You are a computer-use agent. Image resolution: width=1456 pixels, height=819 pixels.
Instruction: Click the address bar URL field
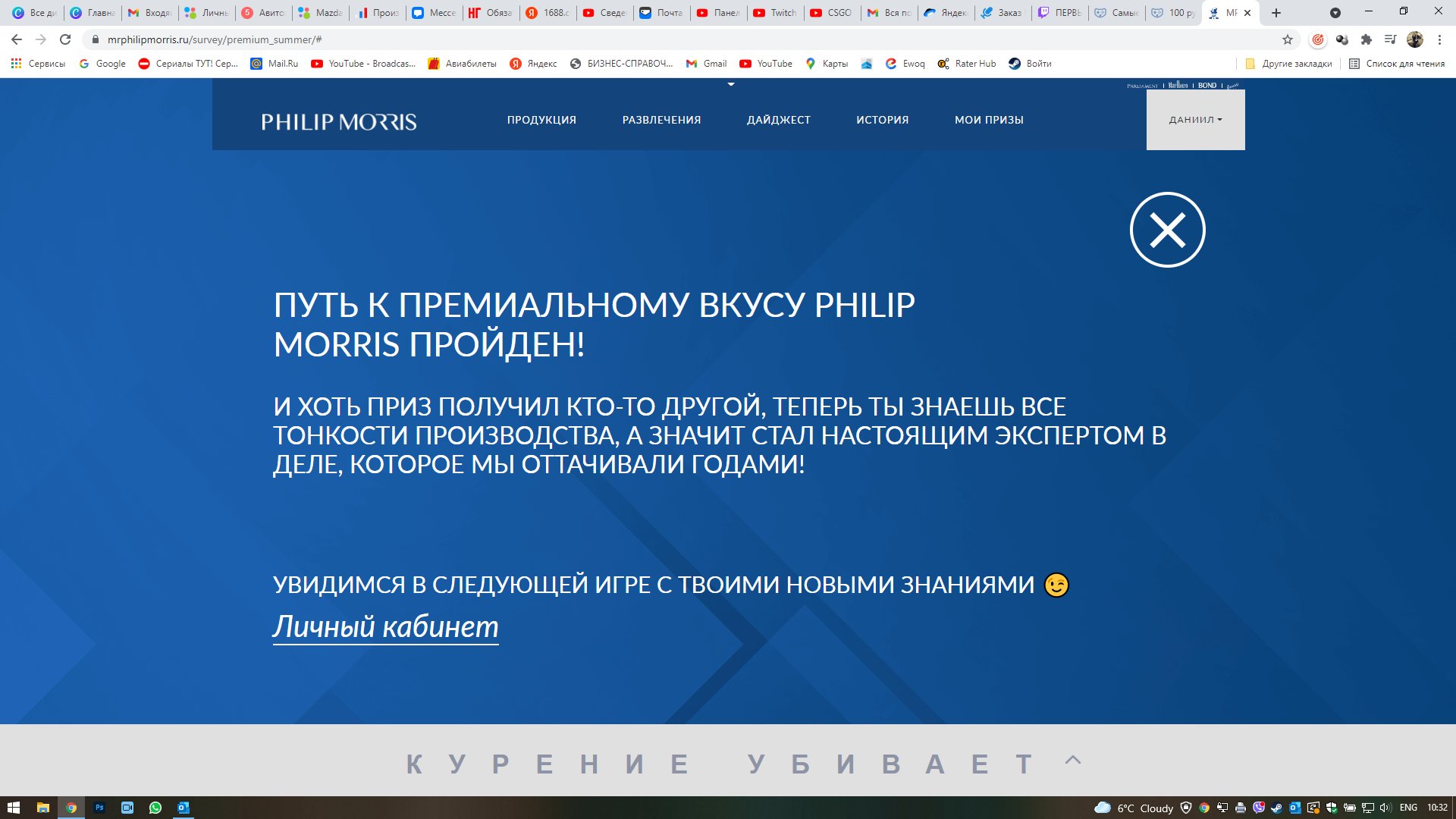[x=682, y=39]
